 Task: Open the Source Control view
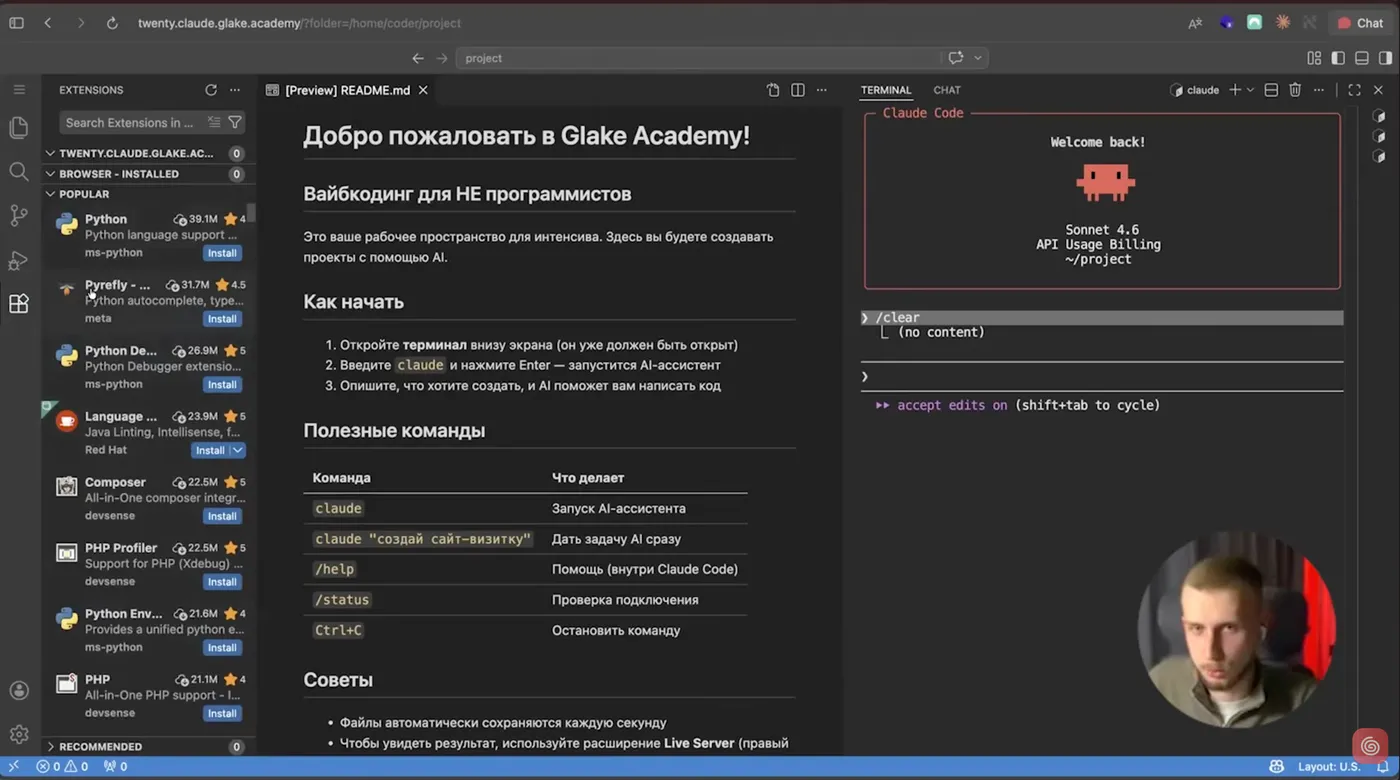point(18,215)
